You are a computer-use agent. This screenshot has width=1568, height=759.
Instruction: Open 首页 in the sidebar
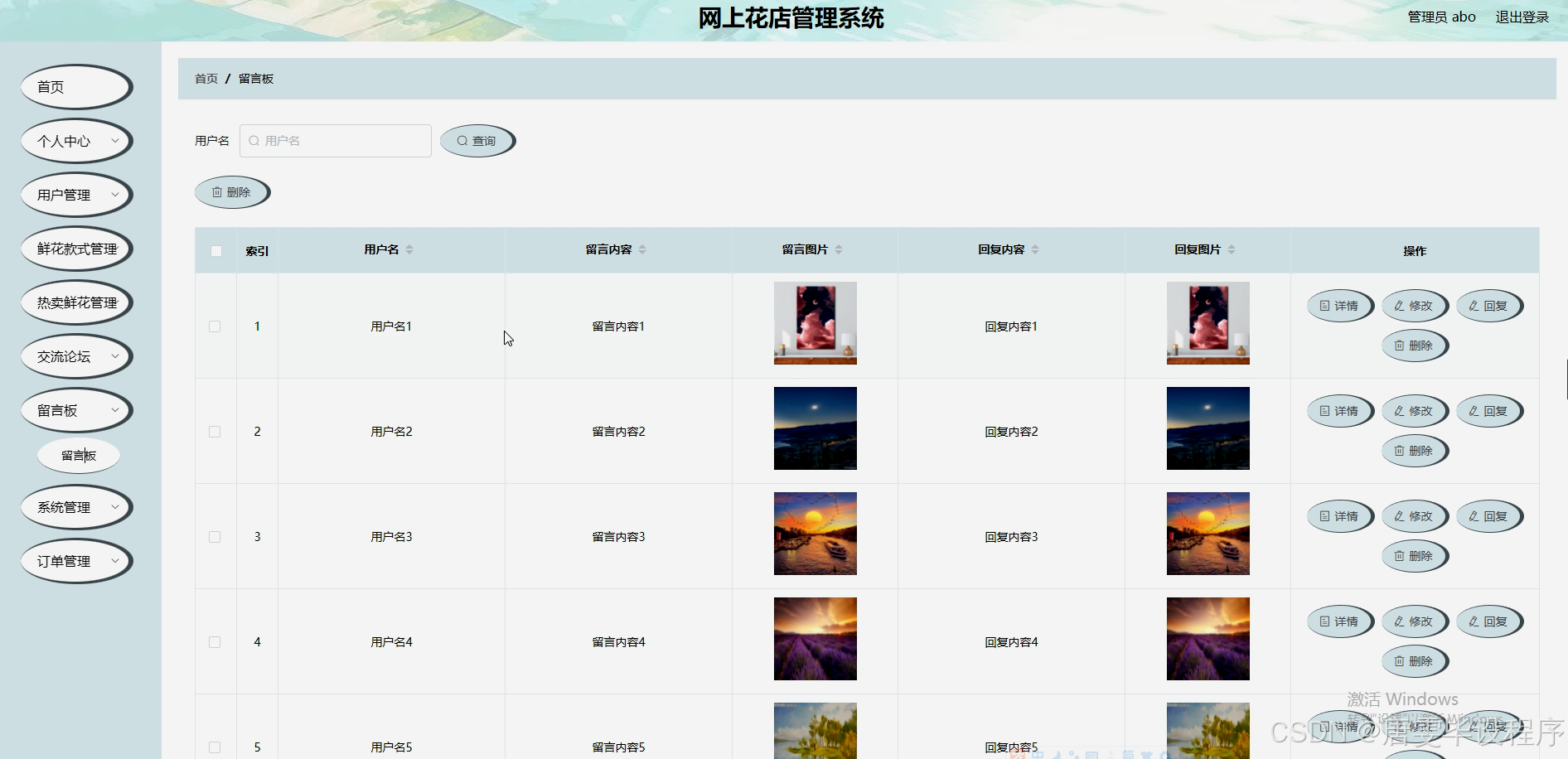76,87
